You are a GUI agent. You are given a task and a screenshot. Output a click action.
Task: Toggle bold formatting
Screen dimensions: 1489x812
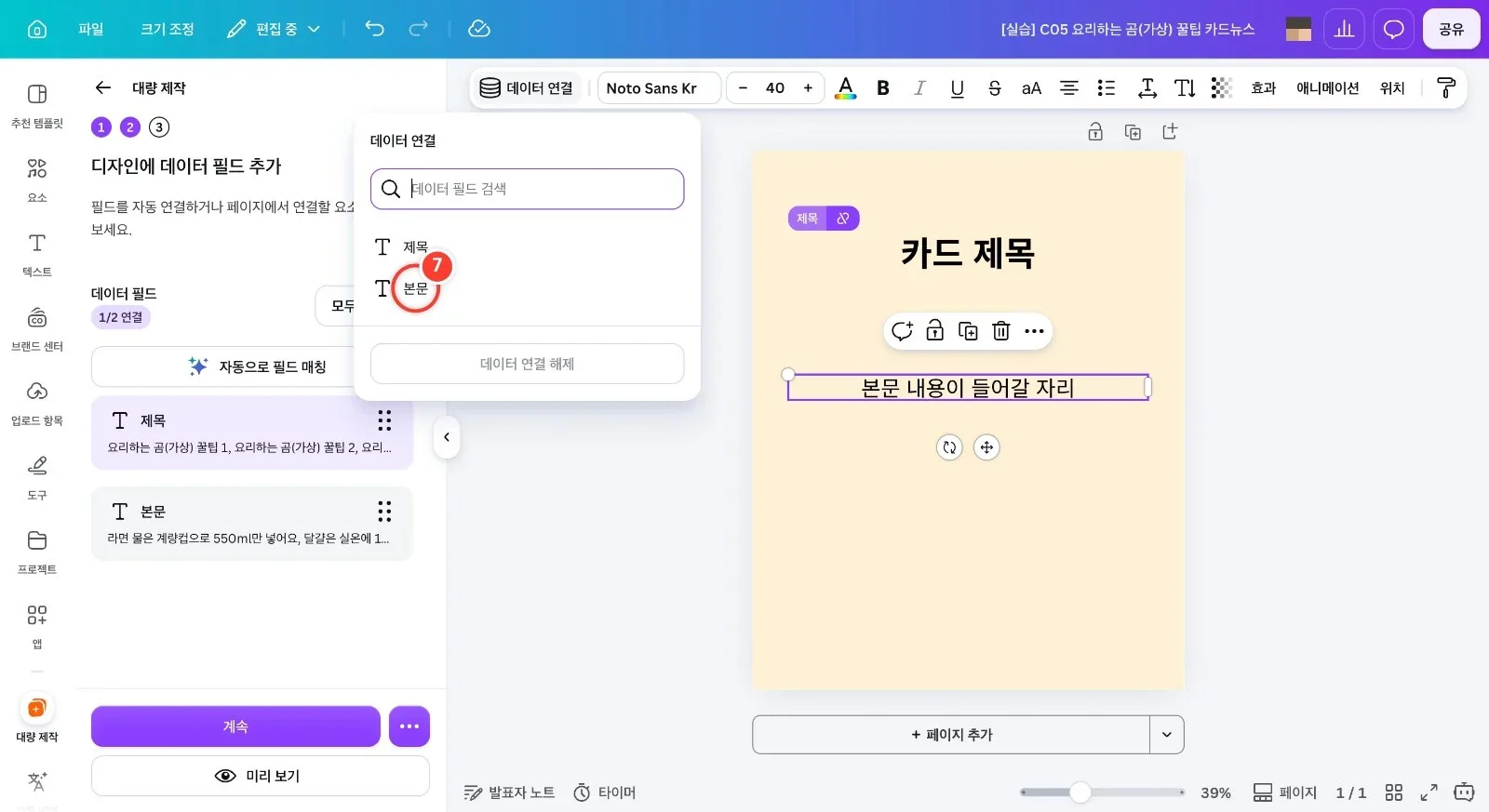[883, 88]
